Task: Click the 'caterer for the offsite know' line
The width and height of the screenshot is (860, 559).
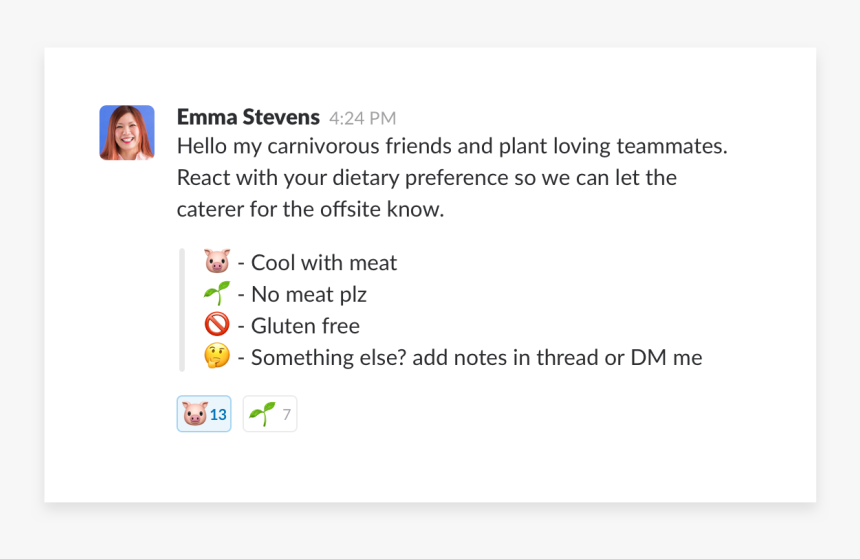Action: pos(310,210)
